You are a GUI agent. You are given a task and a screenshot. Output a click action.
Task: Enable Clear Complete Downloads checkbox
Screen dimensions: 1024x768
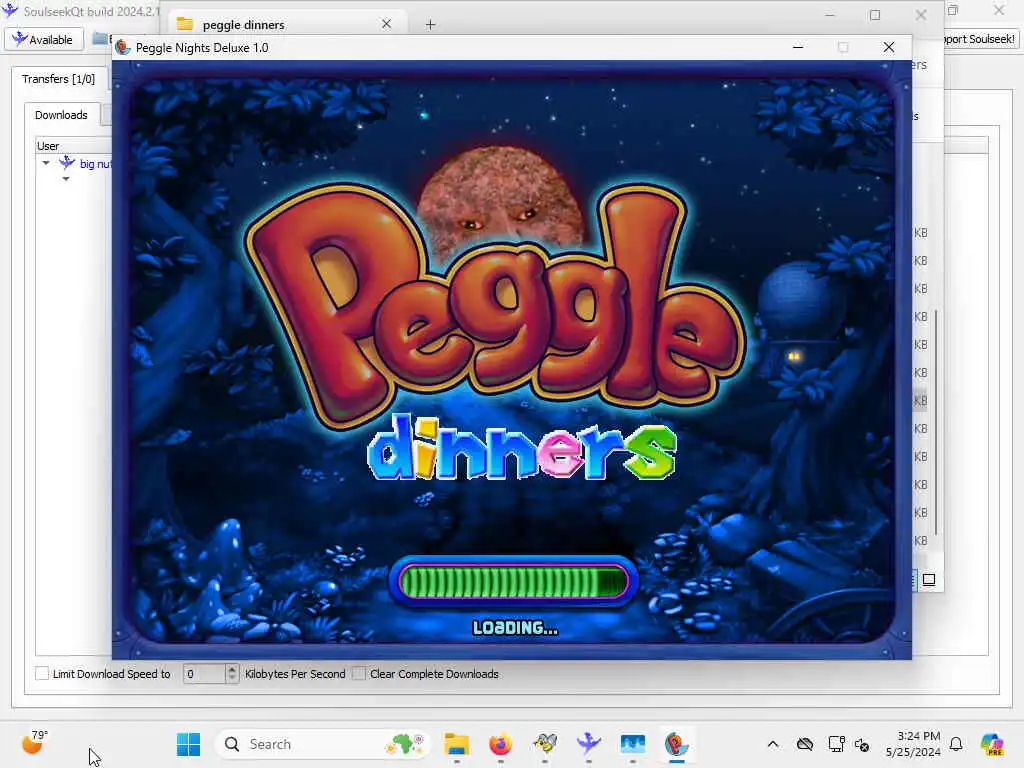[359, 673]
